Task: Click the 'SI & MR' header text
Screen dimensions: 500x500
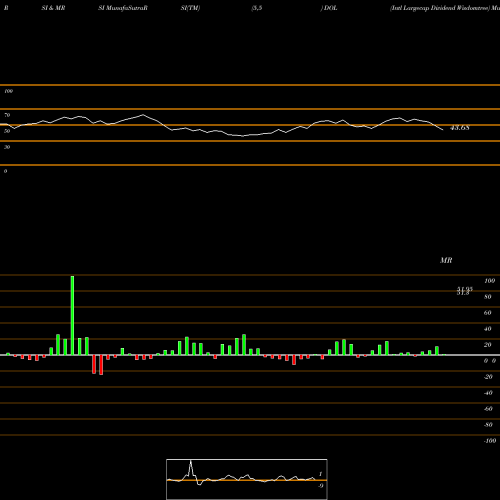Action: point(53,8)
